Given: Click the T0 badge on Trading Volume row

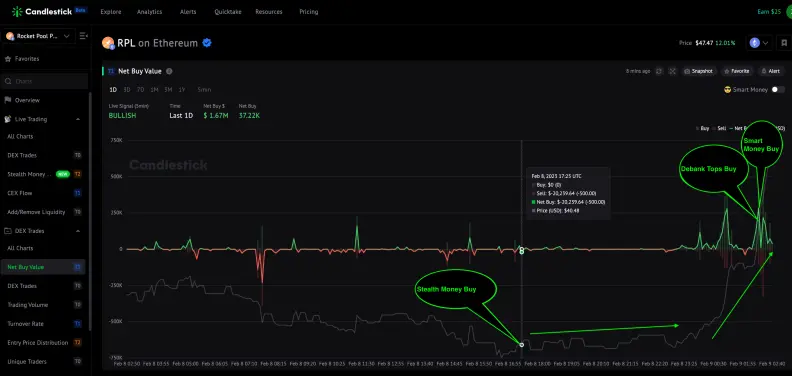Looking at the screenshot, I should 77,305.
